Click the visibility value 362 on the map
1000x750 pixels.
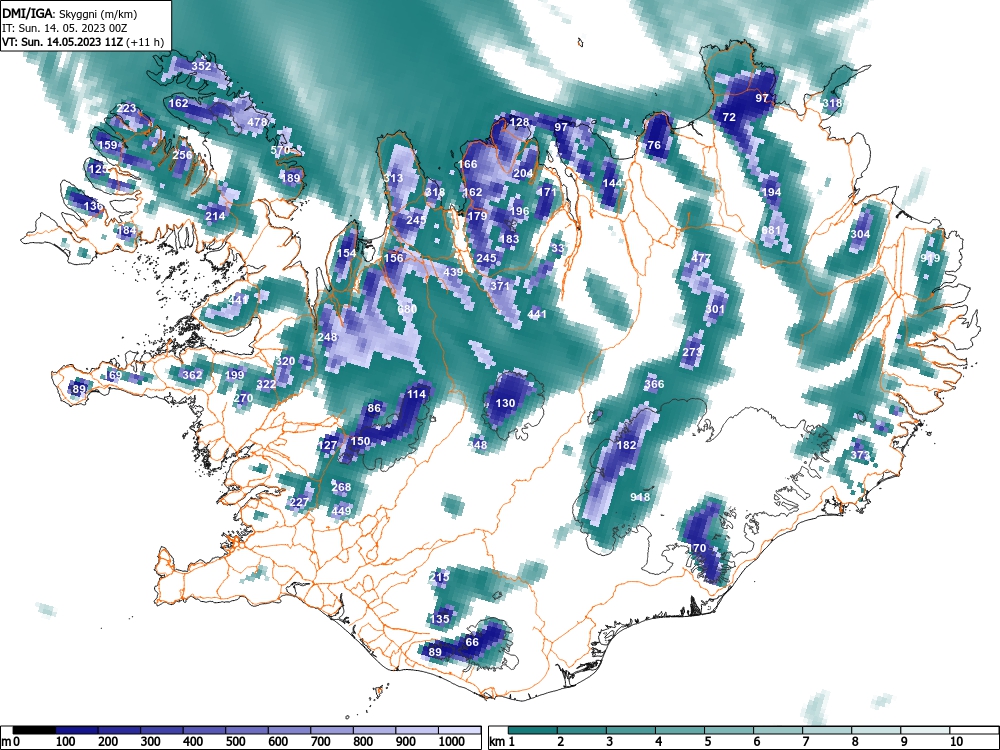tap(192, 375)
